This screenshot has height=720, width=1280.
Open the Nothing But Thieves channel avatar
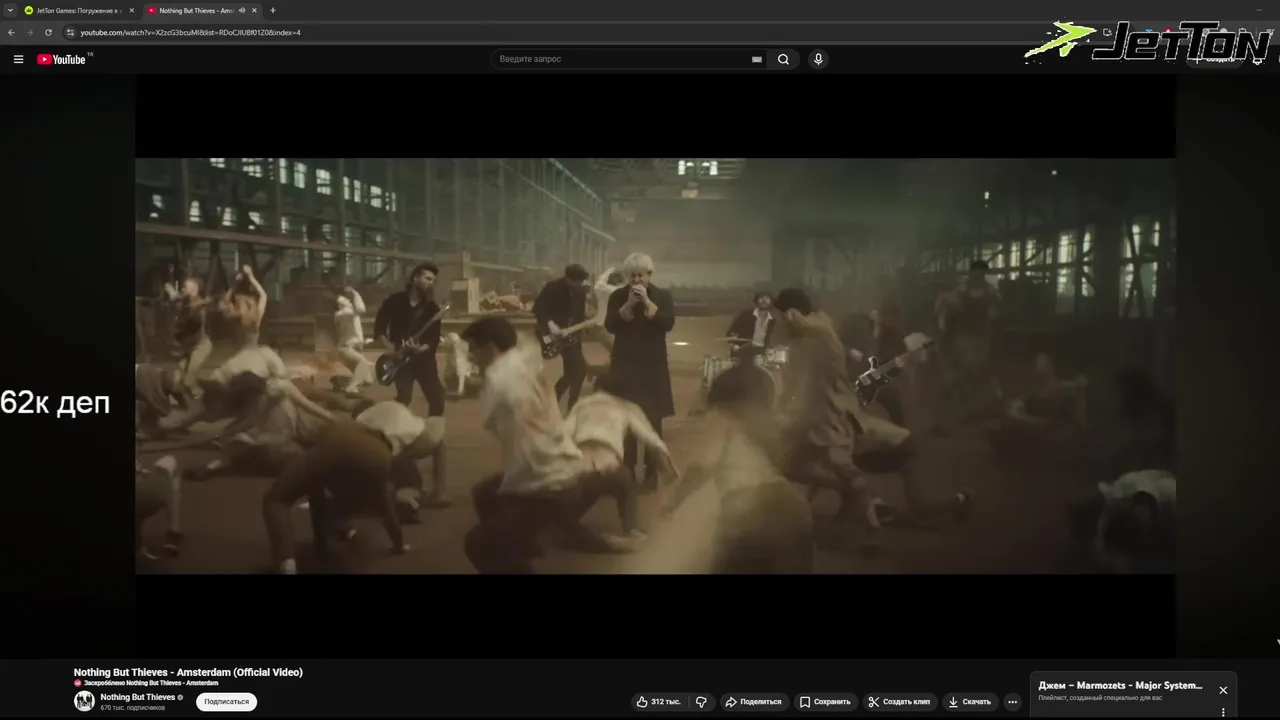84,701
